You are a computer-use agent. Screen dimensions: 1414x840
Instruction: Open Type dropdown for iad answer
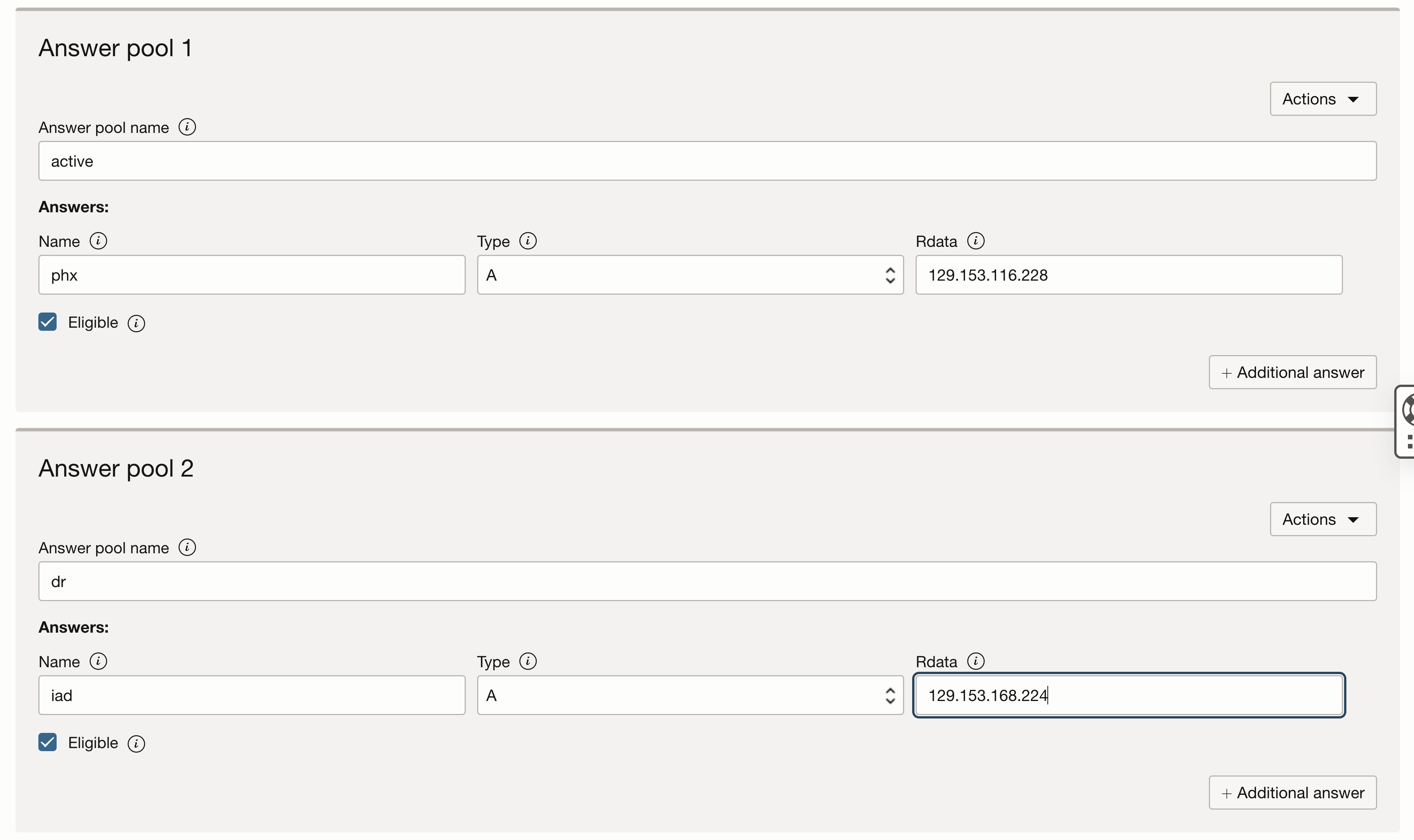(690, 695)
